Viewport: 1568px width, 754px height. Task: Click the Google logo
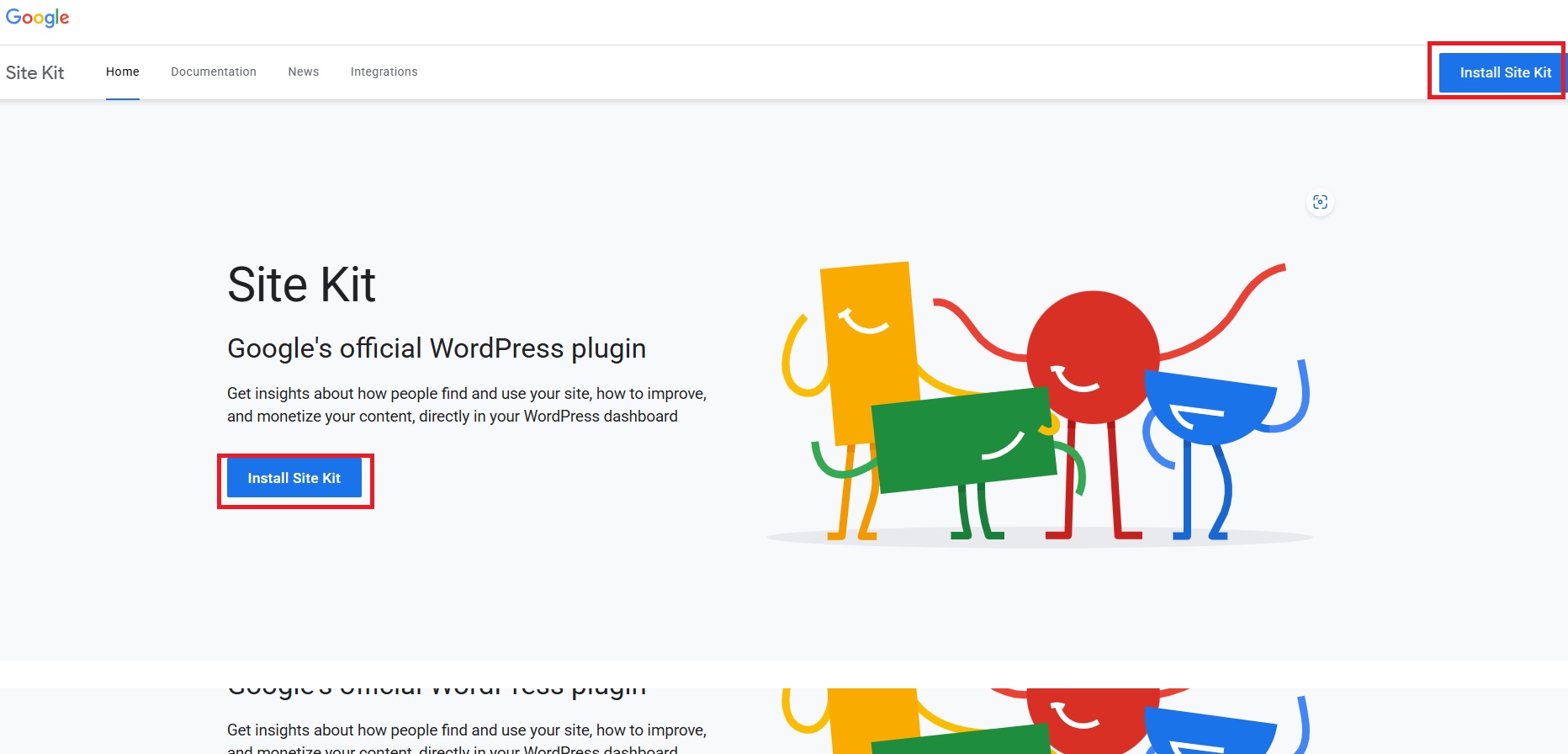coord(38,18)
